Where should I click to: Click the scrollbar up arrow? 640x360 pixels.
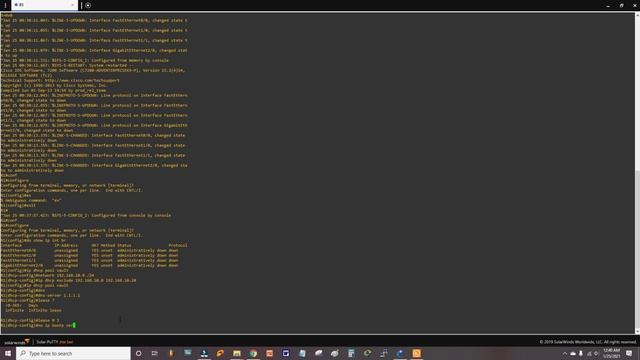coord(637,15)
